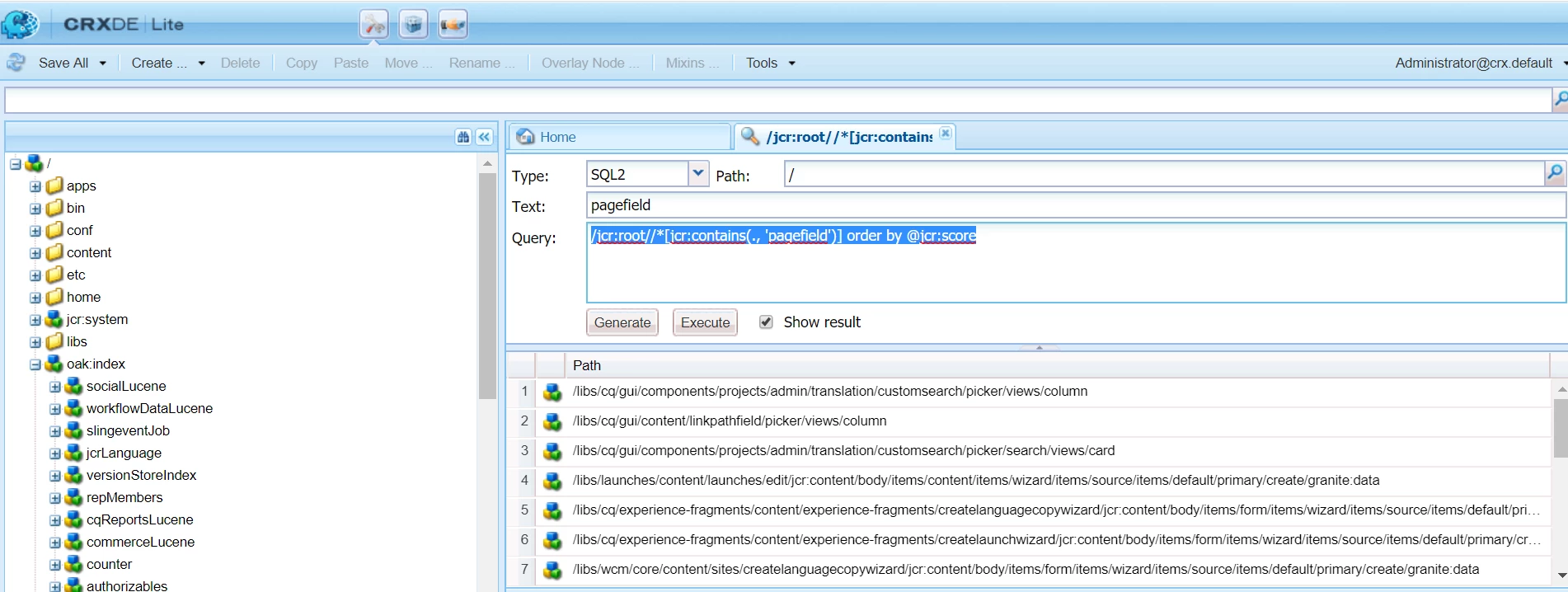Click the CRXDE Lite logo
Viewport: 1568px width, 592px height.
click(x=20, y=24)
